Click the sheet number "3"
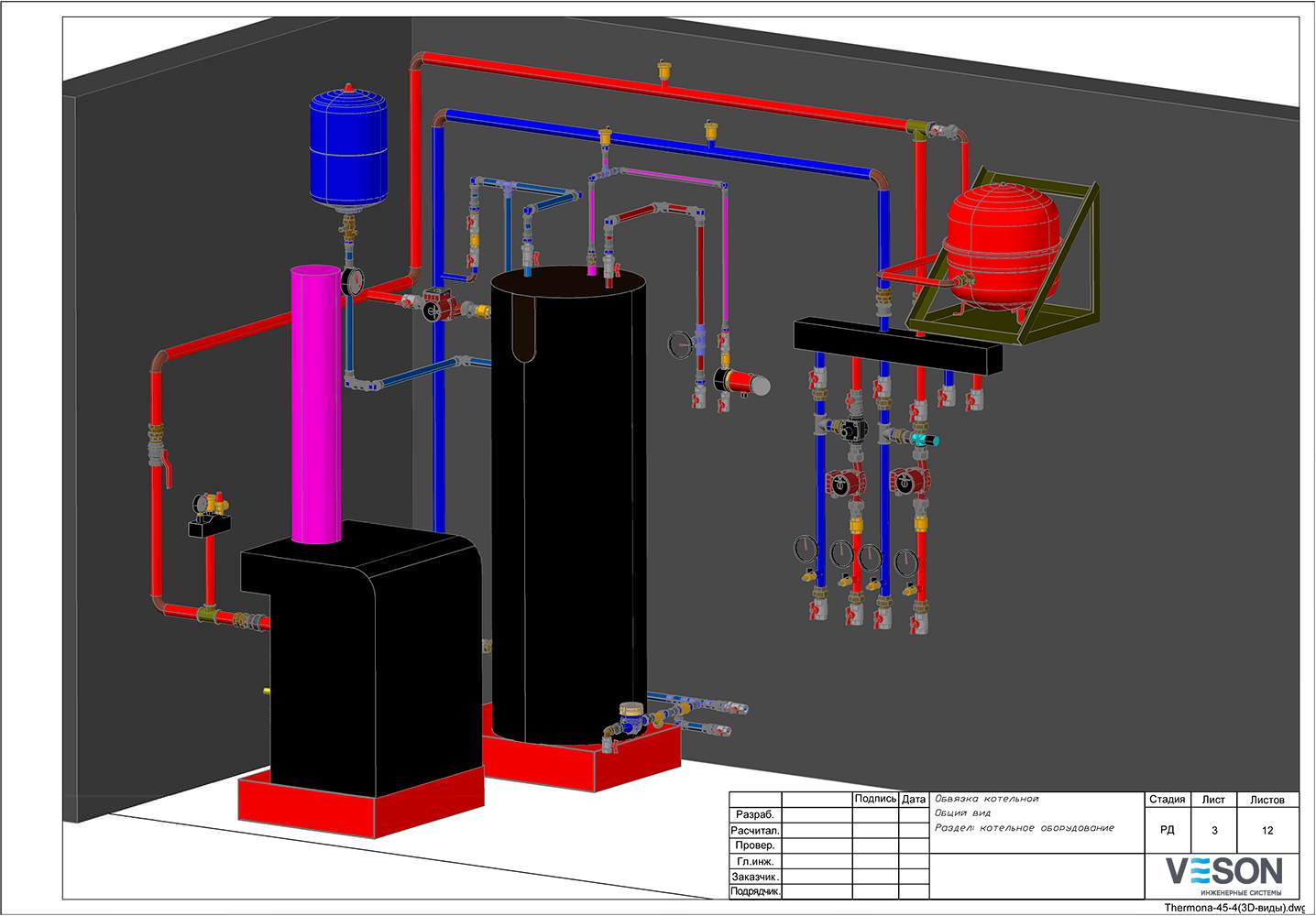The image size is (1316, 916). [1214, 831]
